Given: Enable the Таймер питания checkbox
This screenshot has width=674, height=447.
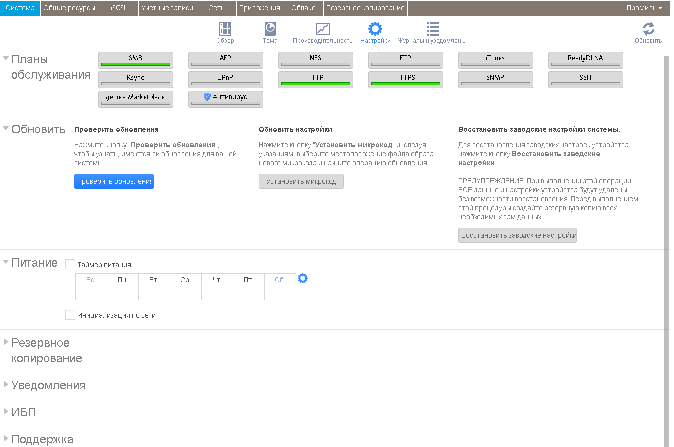Looking at the screenshot, I should point(70,264).
